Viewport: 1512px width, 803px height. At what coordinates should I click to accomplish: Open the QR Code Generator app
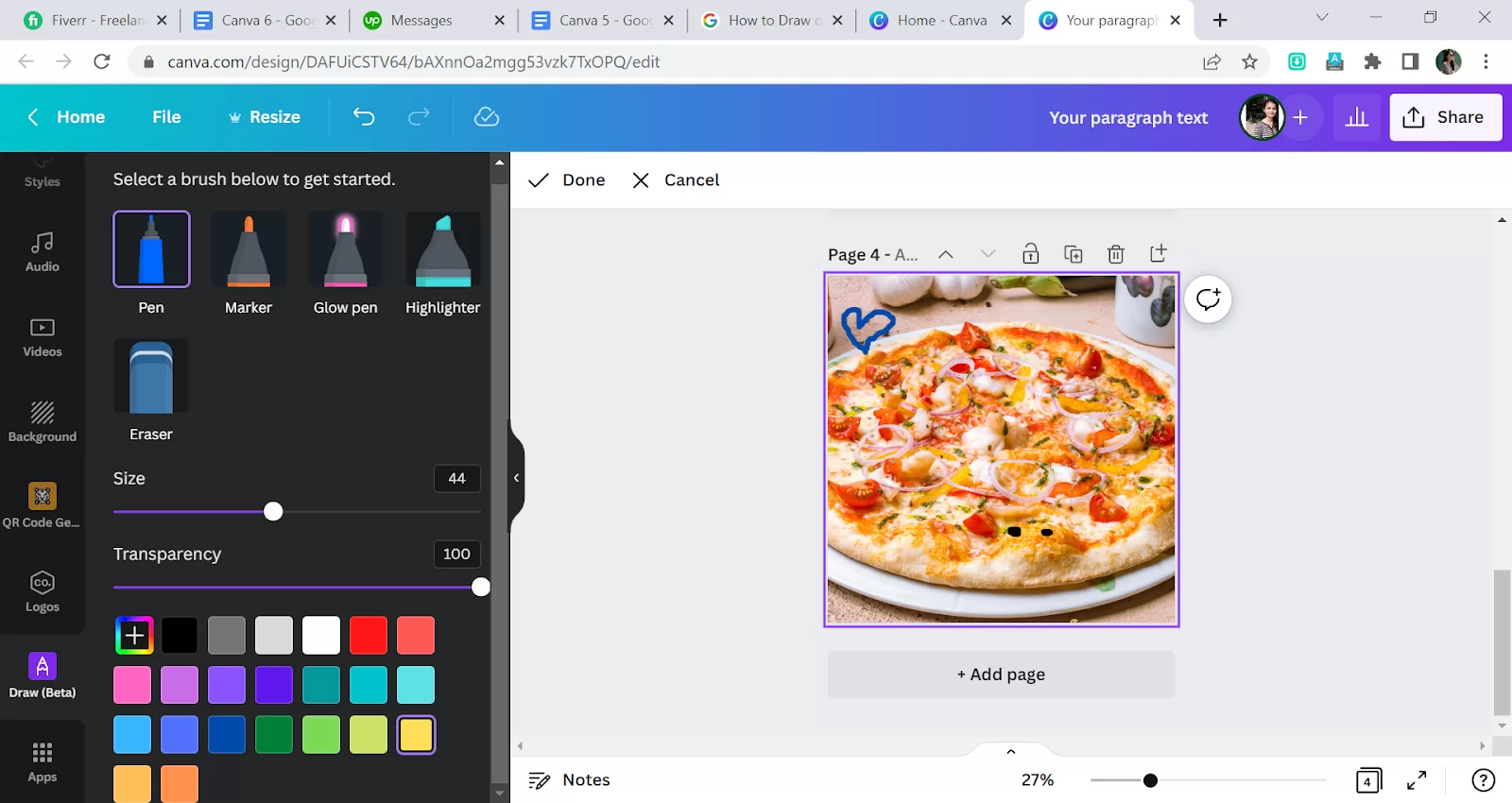[x=43, y=505]
